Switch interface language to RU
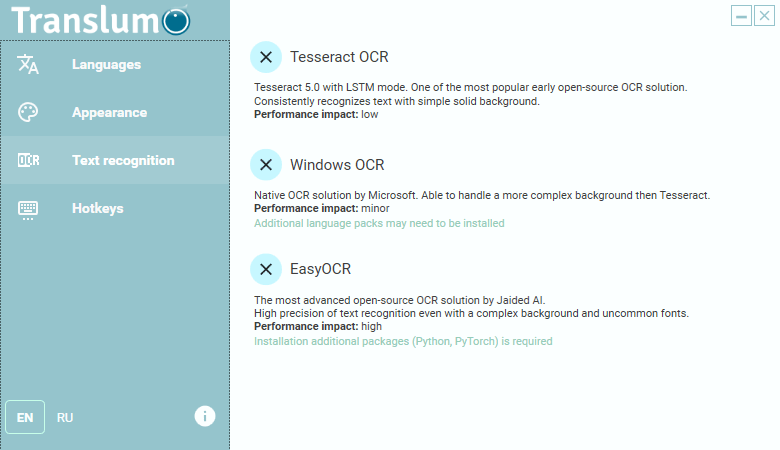Image resolution: width=780 pixels, height=450 pixels. click(65, 418)
